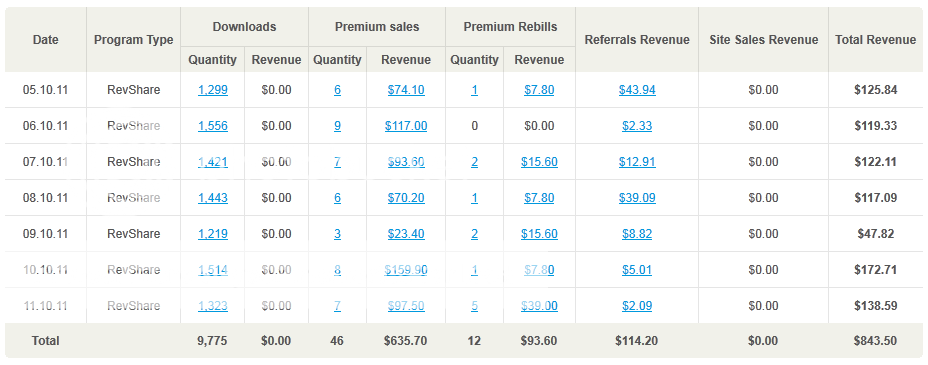Open the $12.91 referrals revenue link
This screenshot has height=365, width=928.
point(637,162)
